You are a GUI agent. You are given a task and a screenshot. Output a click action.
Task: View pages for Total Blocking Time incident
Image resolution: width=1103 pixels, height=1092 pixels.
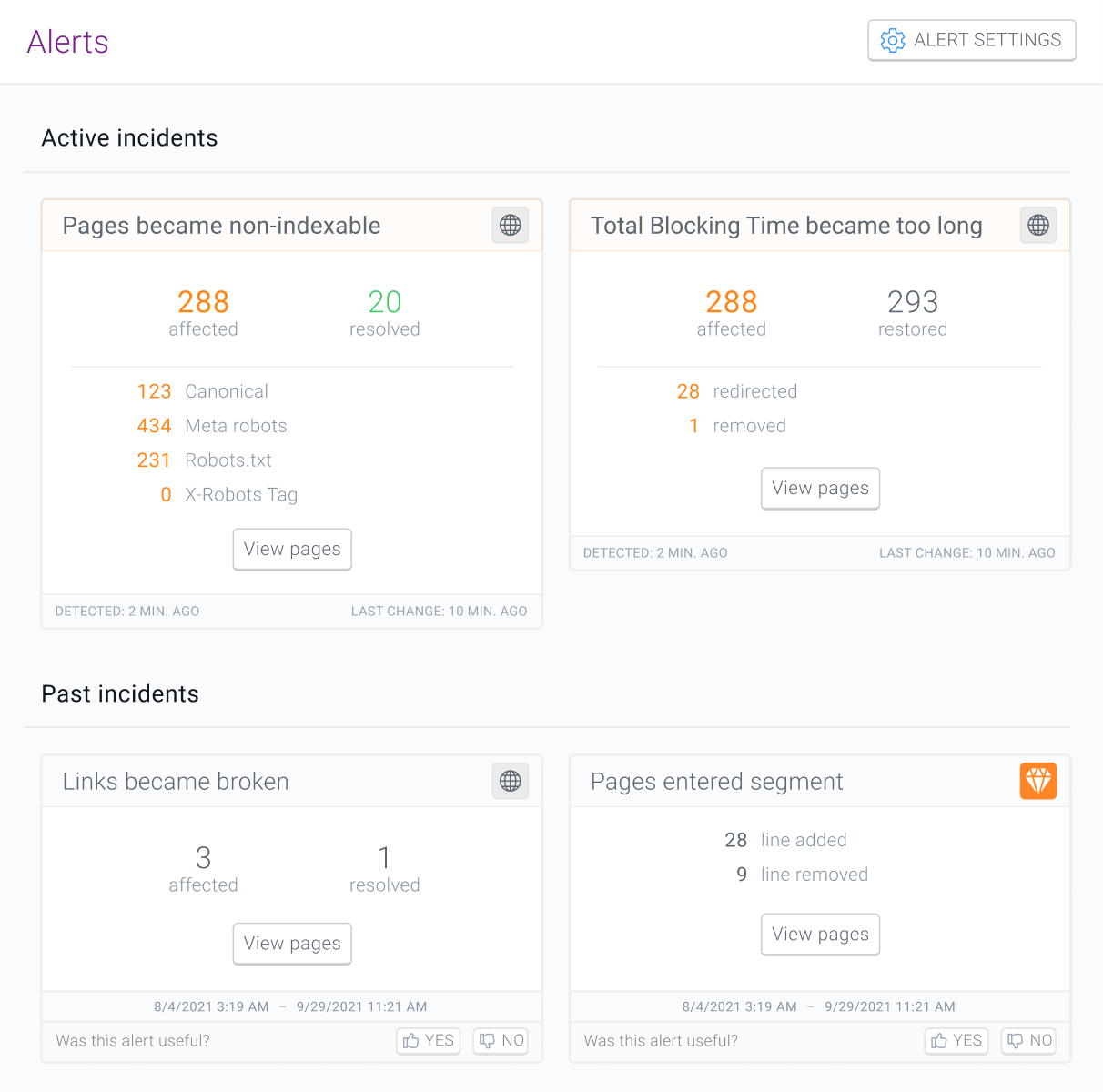(820, 488)
